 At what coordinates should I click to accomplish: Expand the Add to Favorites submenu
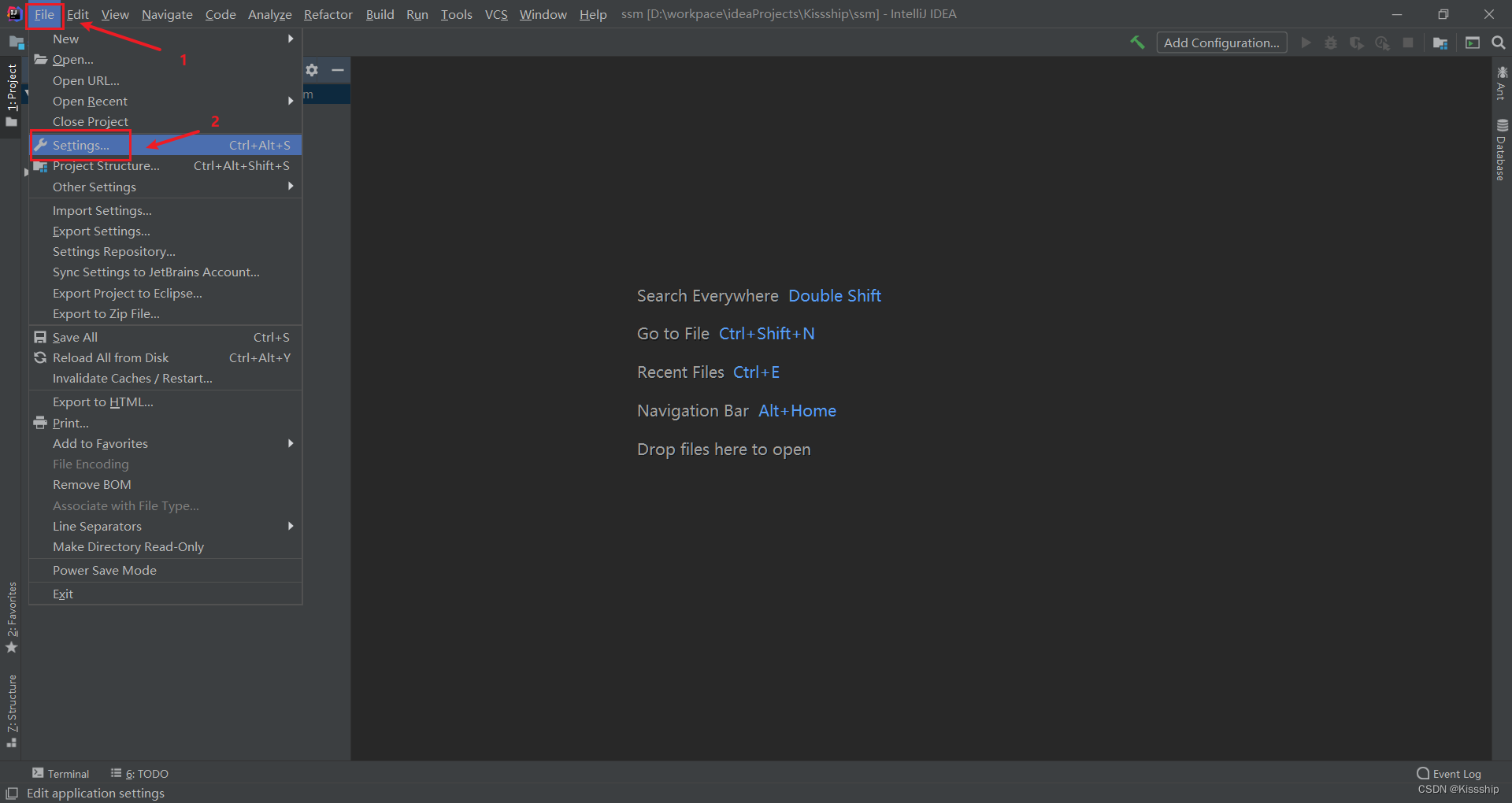(165, 443)
